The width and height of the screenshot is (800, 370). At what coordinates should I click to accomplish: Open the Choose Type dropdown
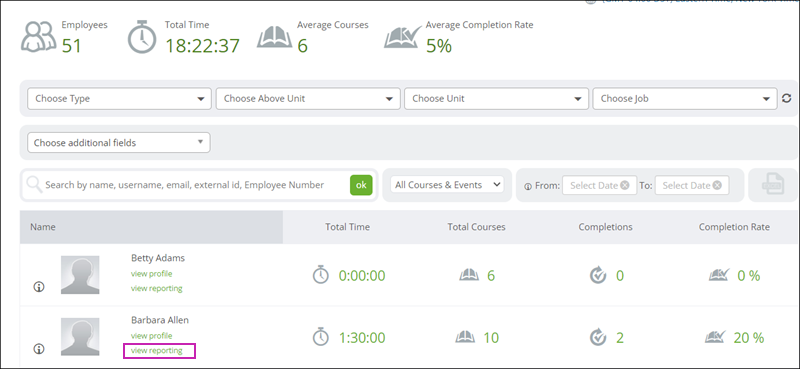tap(119, 98)
